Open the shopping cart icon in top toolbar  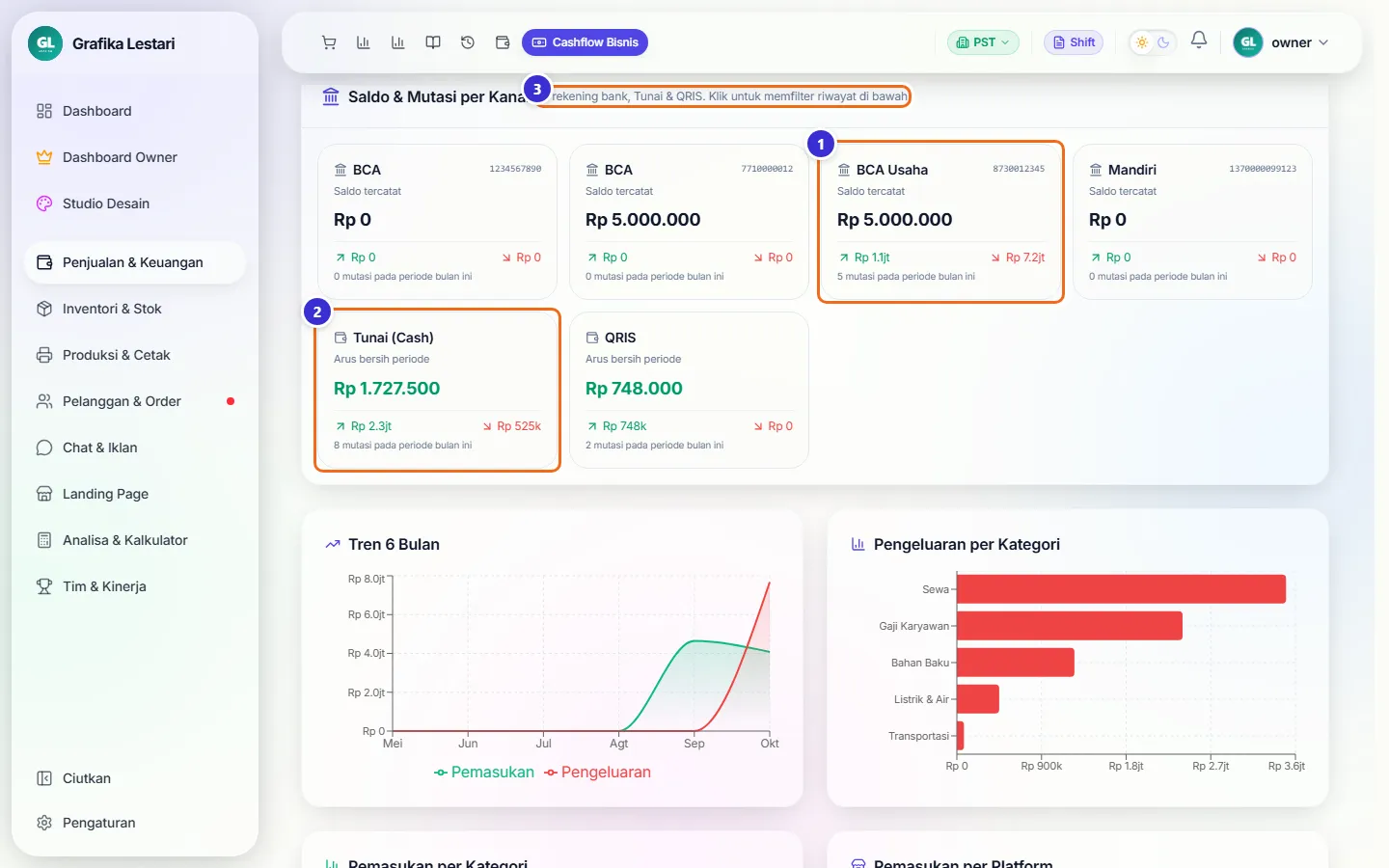tap(329, 42)
